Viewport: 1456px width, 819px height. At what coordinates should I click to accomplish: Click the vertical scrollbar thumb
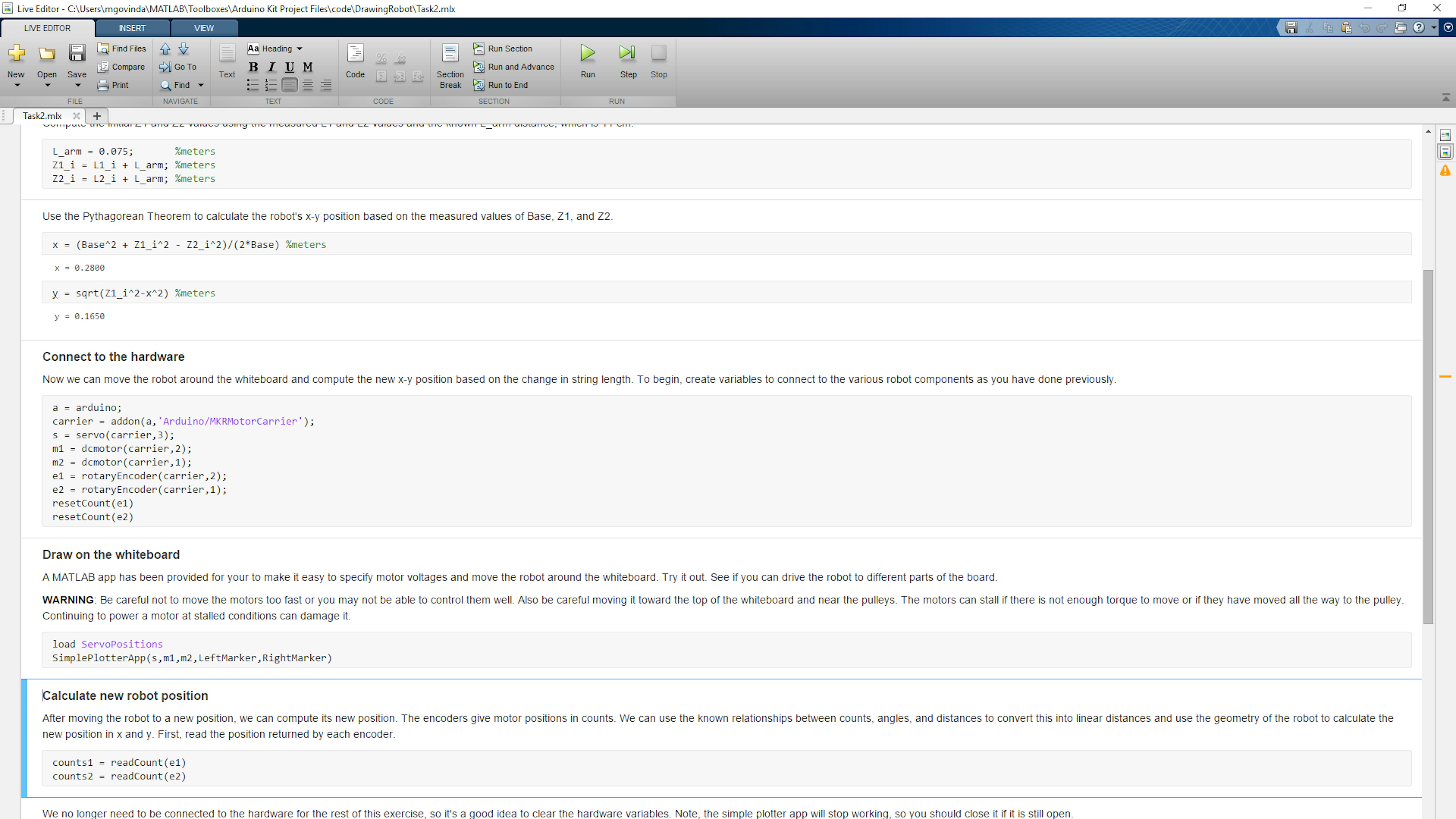[1428, 447]
